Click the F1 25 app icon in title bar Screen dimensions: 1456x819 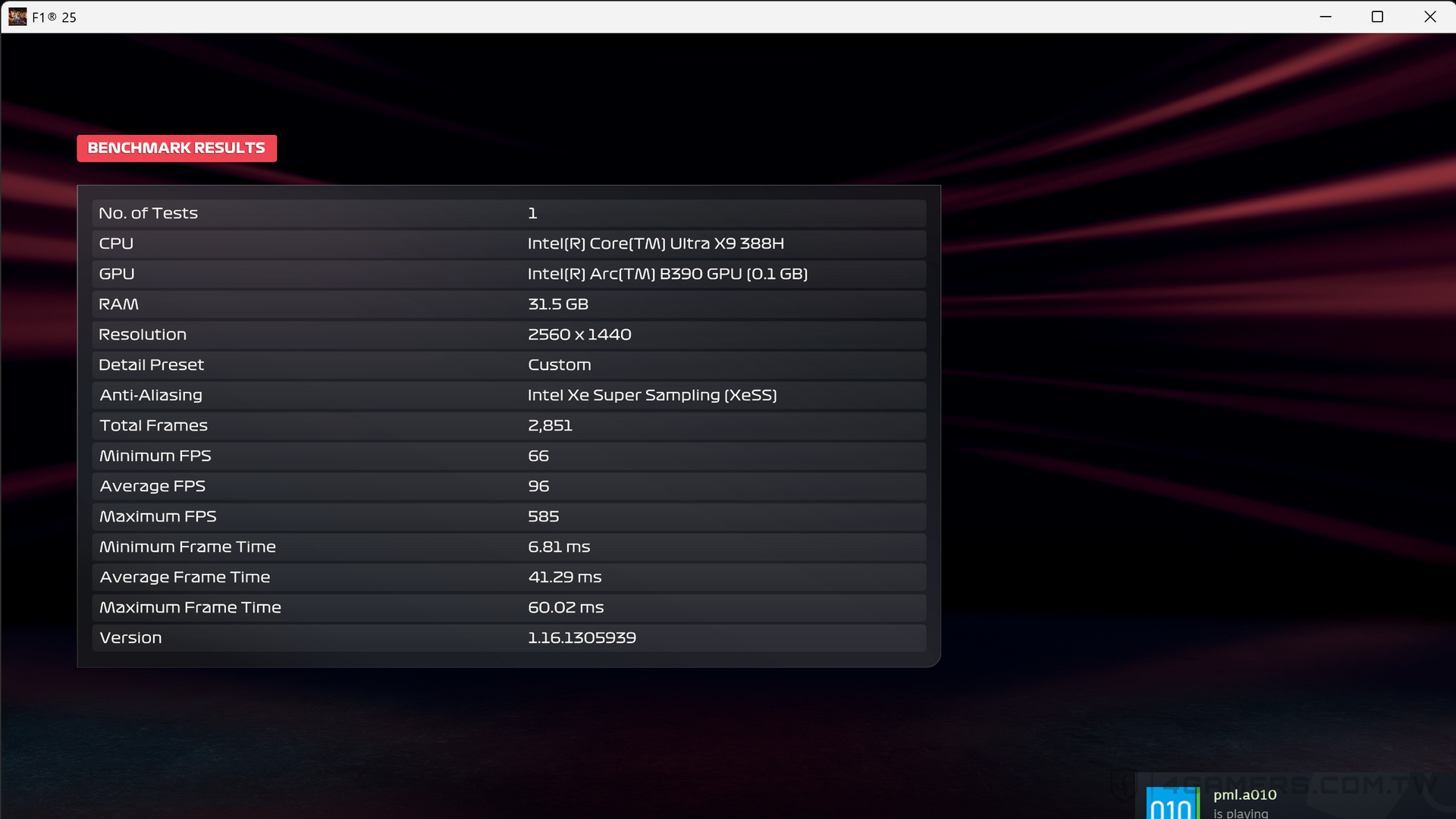click(x=17, y=16)
